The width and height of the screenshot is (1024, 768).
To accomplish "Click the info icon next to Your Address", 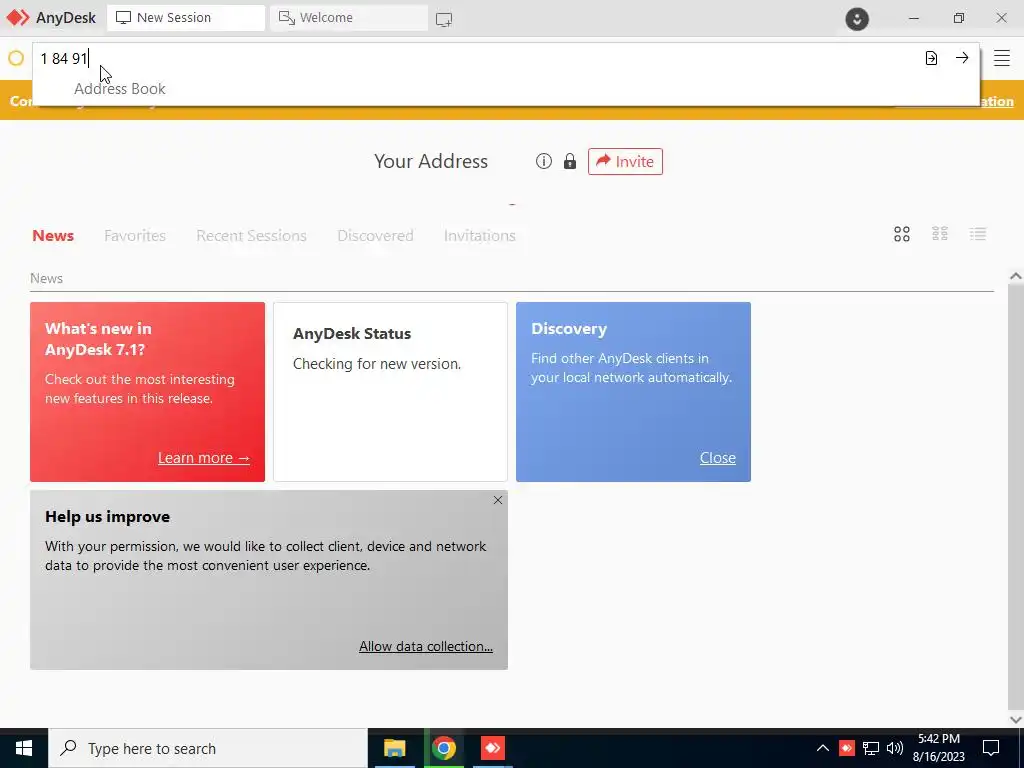I will tap(543, 161).
